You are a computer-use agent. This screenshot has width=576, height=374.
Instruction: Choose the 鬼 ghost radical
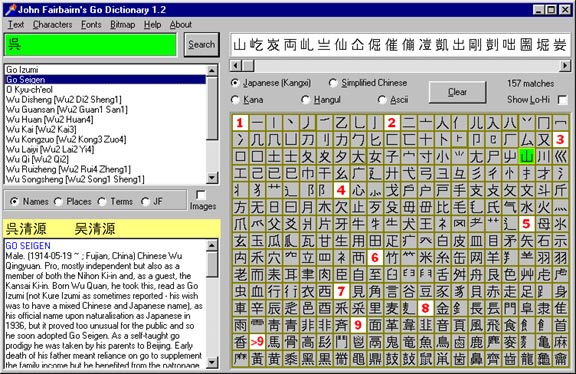392,342
